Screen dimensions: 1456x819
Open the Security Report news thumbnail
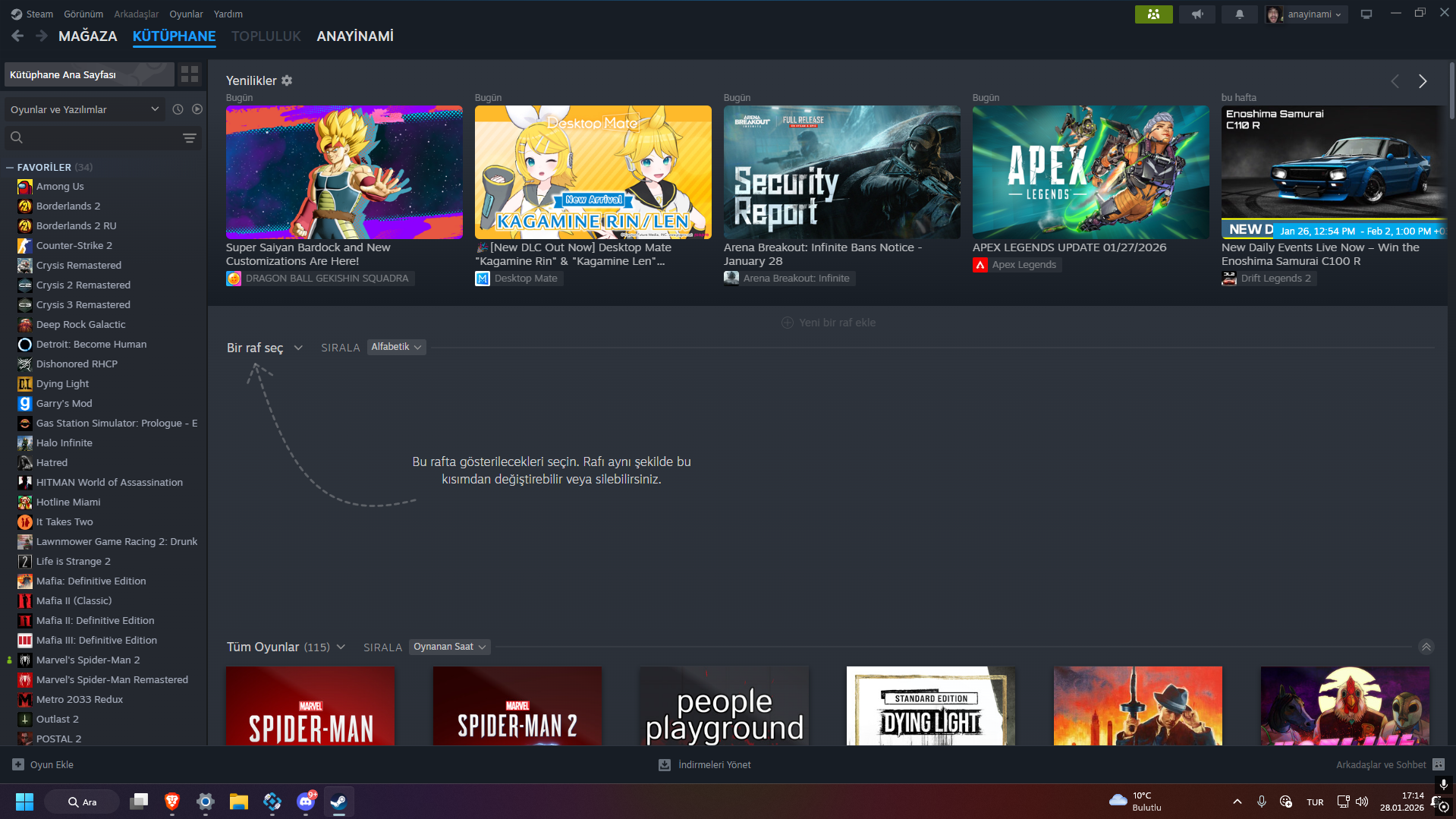tap(842, 172)
